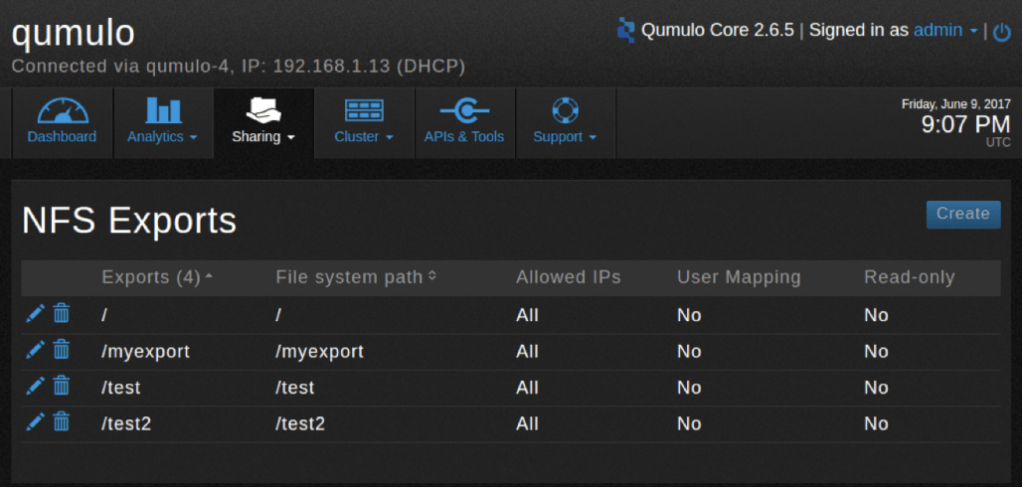The width and height of the screenshot is (1024, 488).
Task: Open the Analytics menu
Action: point(163,122)
